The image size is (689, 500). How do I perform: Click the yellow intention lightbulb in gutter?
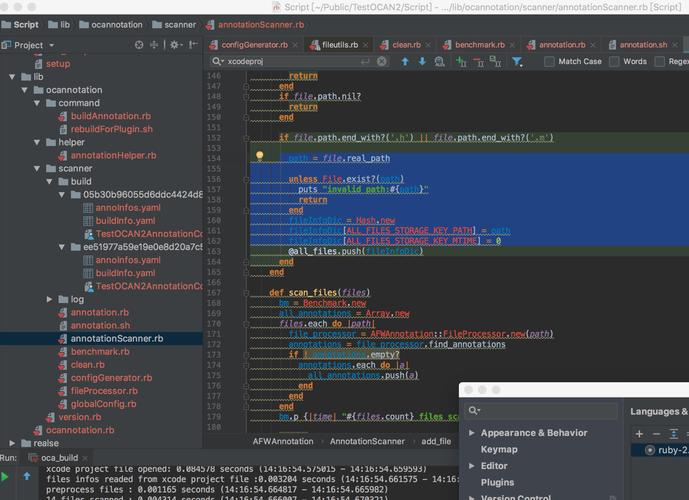click(x=260, y=157)
